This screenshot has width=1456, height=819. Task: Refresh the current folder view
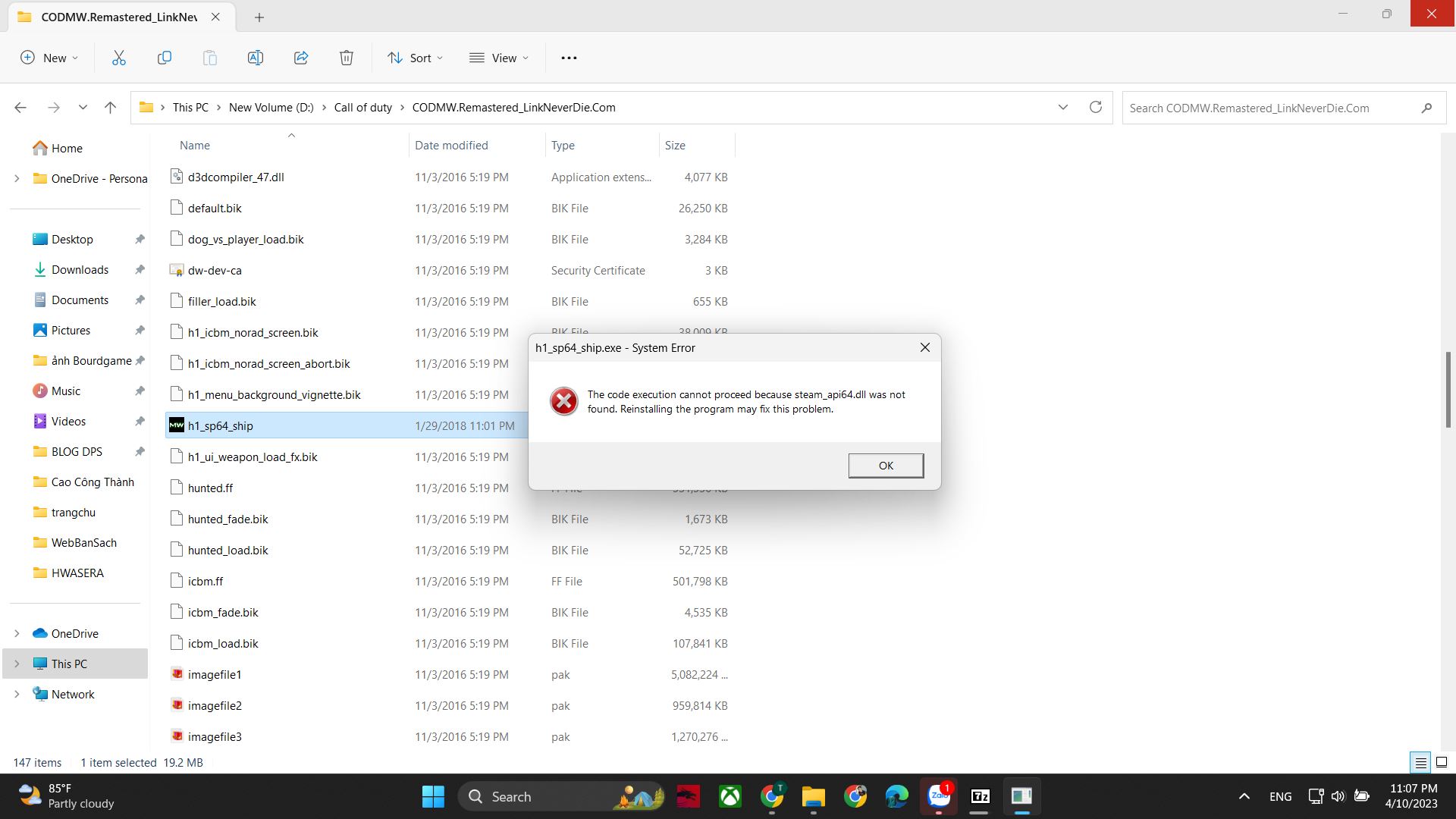(1095, 107)
